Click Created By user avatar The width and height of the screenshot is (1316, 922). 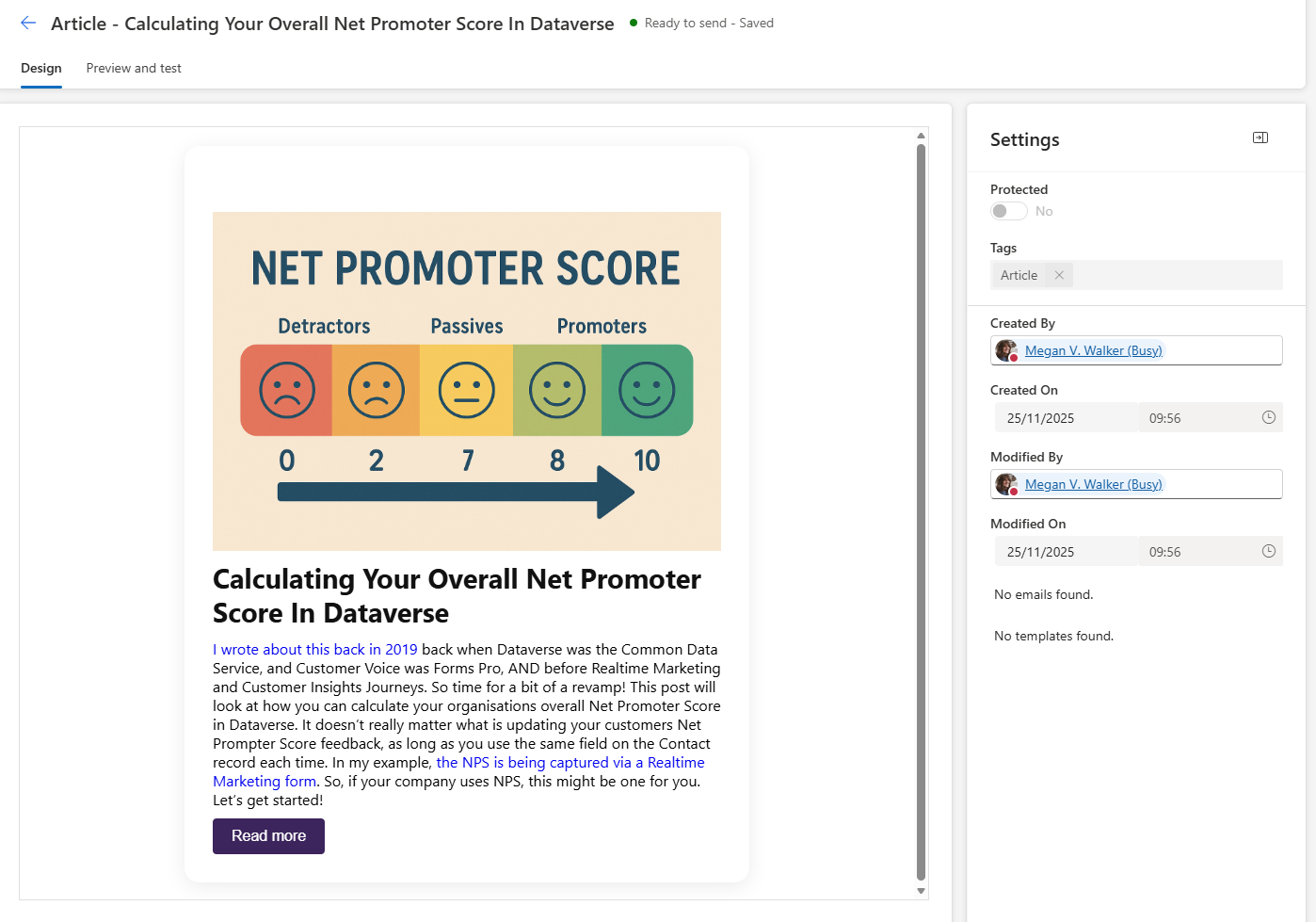1006,350
